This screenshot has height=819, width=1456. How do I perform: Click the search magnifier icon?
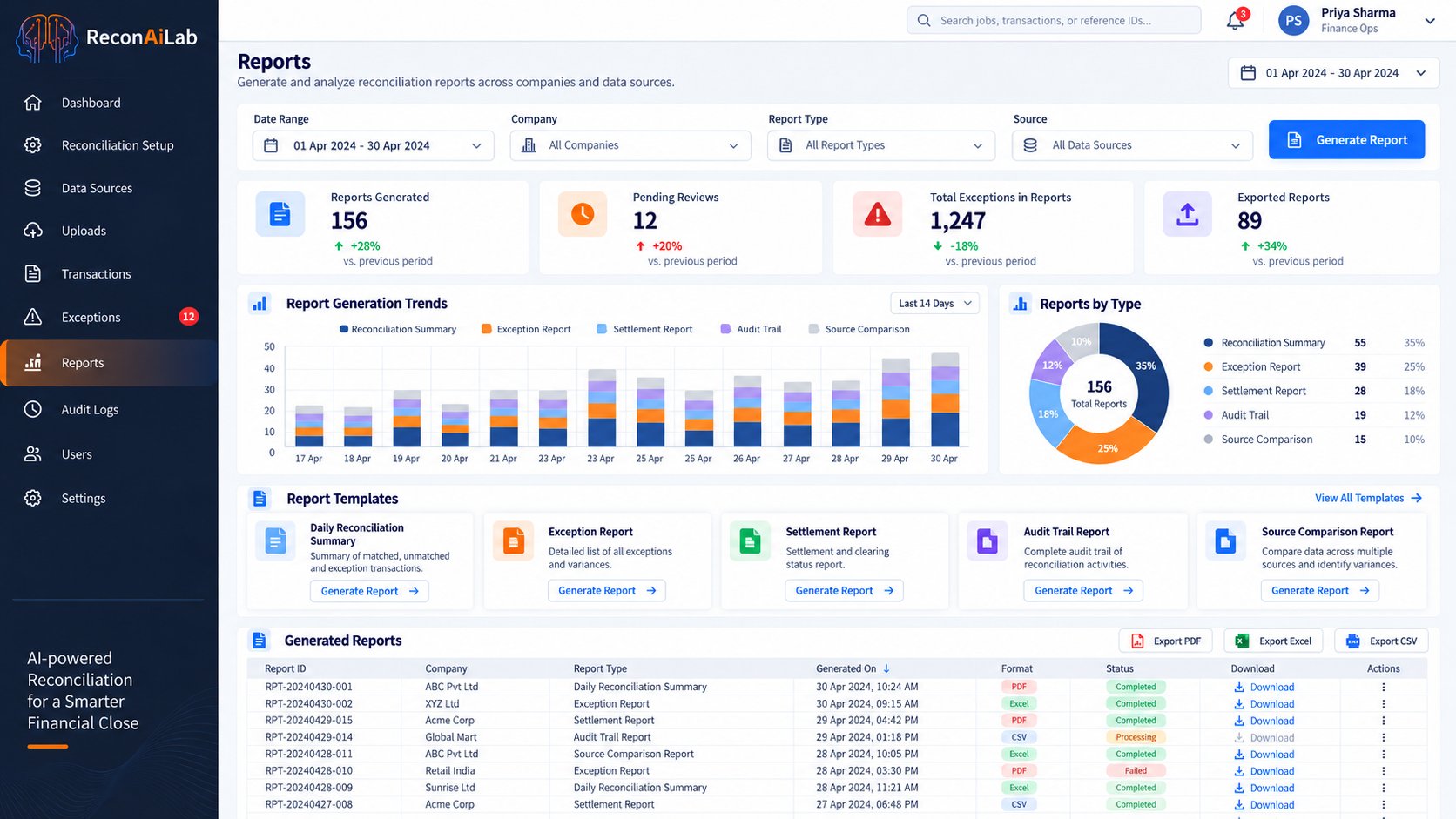[924, 21]
